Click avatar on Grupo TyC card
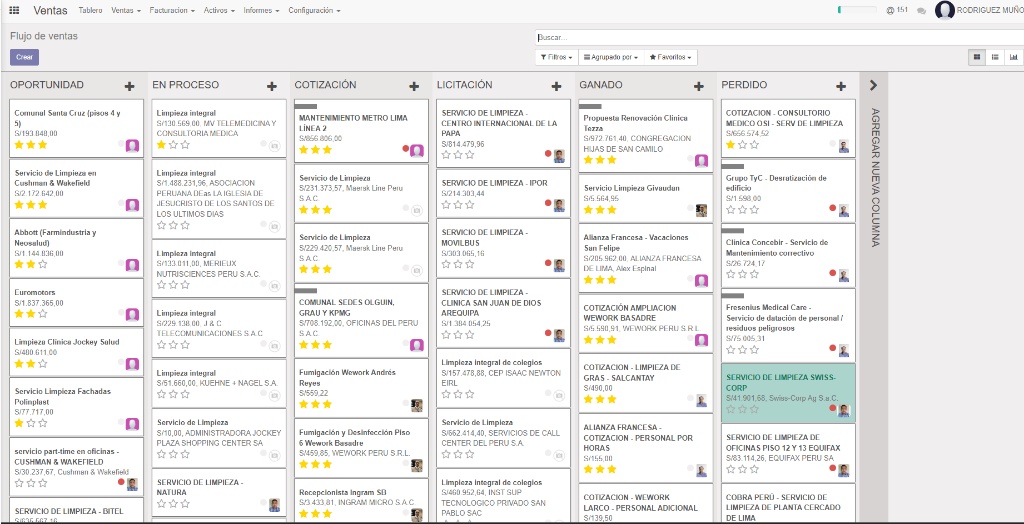Image resolution: width=1024 pixels, height=524 pixels. point(844,210)
